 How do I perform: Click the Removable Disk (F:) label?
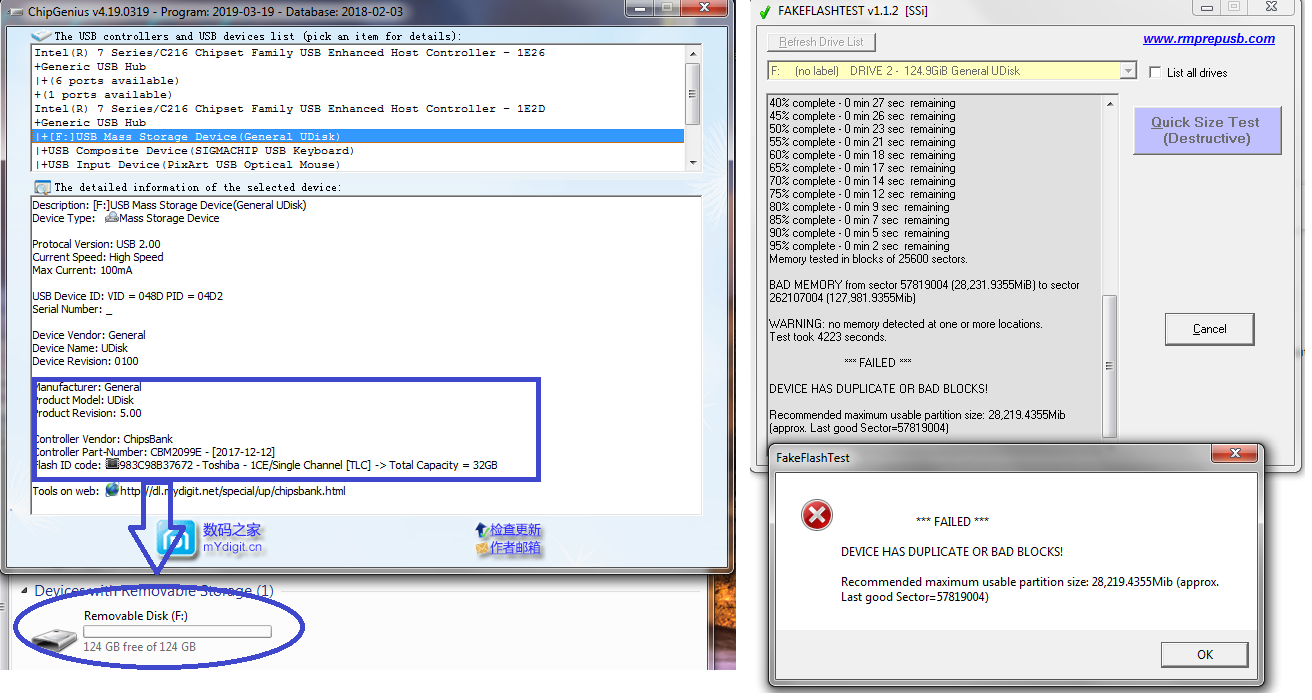135,616
